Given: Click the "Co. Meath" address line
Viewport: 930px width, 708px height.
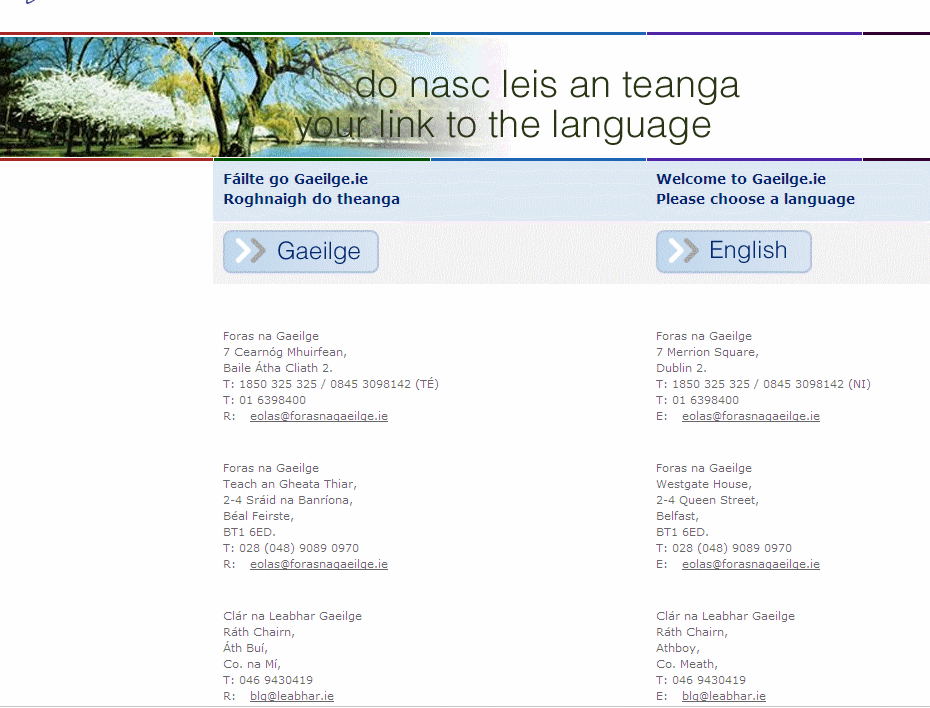Looking at the screenshot, I should click(686, 664).
